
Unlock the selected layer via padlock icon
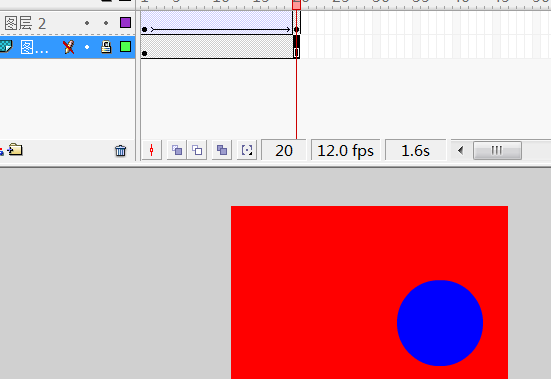(106, 47)
